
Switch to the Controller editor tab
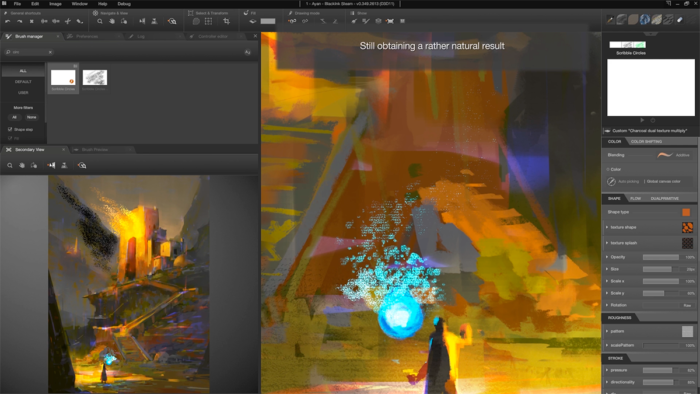[x=213, y=36]
